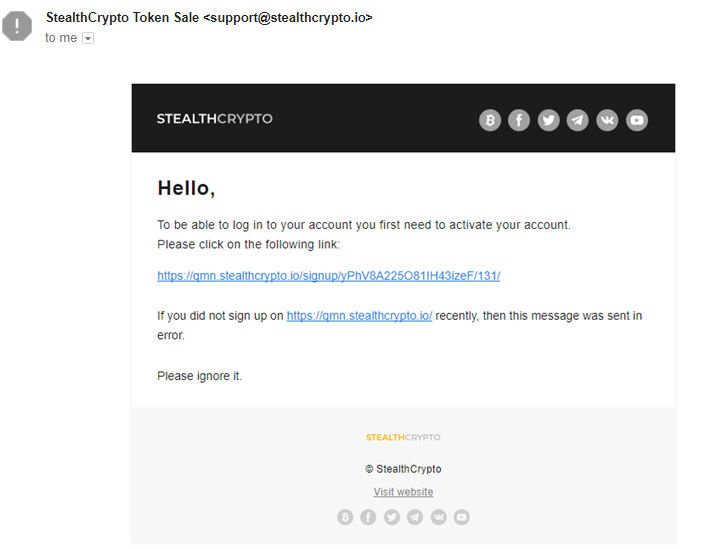The width and height of the screenshot is (701, 549).
Task: Open the account activation signup link
Action: tap(328, 275)
